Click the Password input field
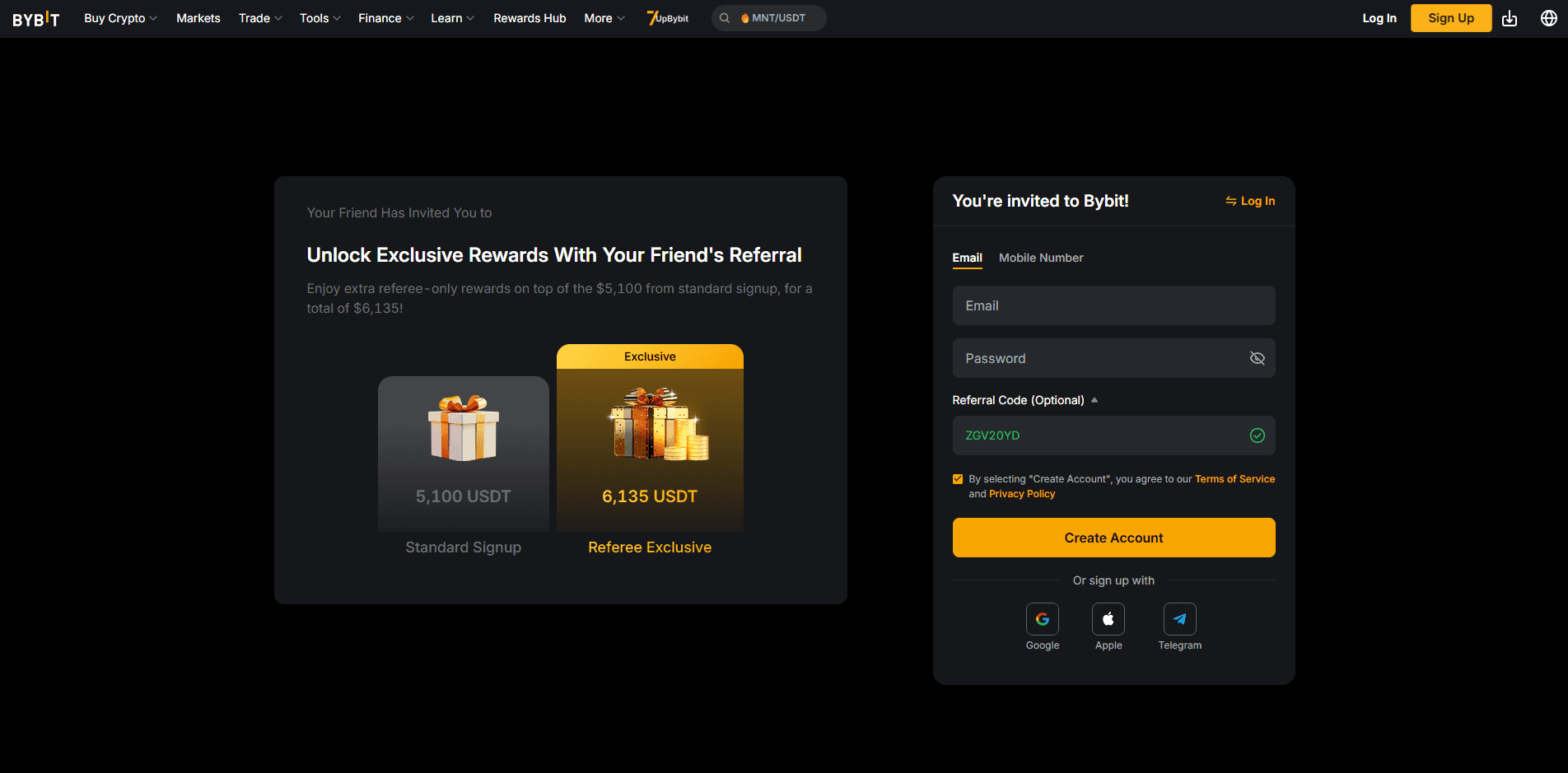 [1113, 358]
